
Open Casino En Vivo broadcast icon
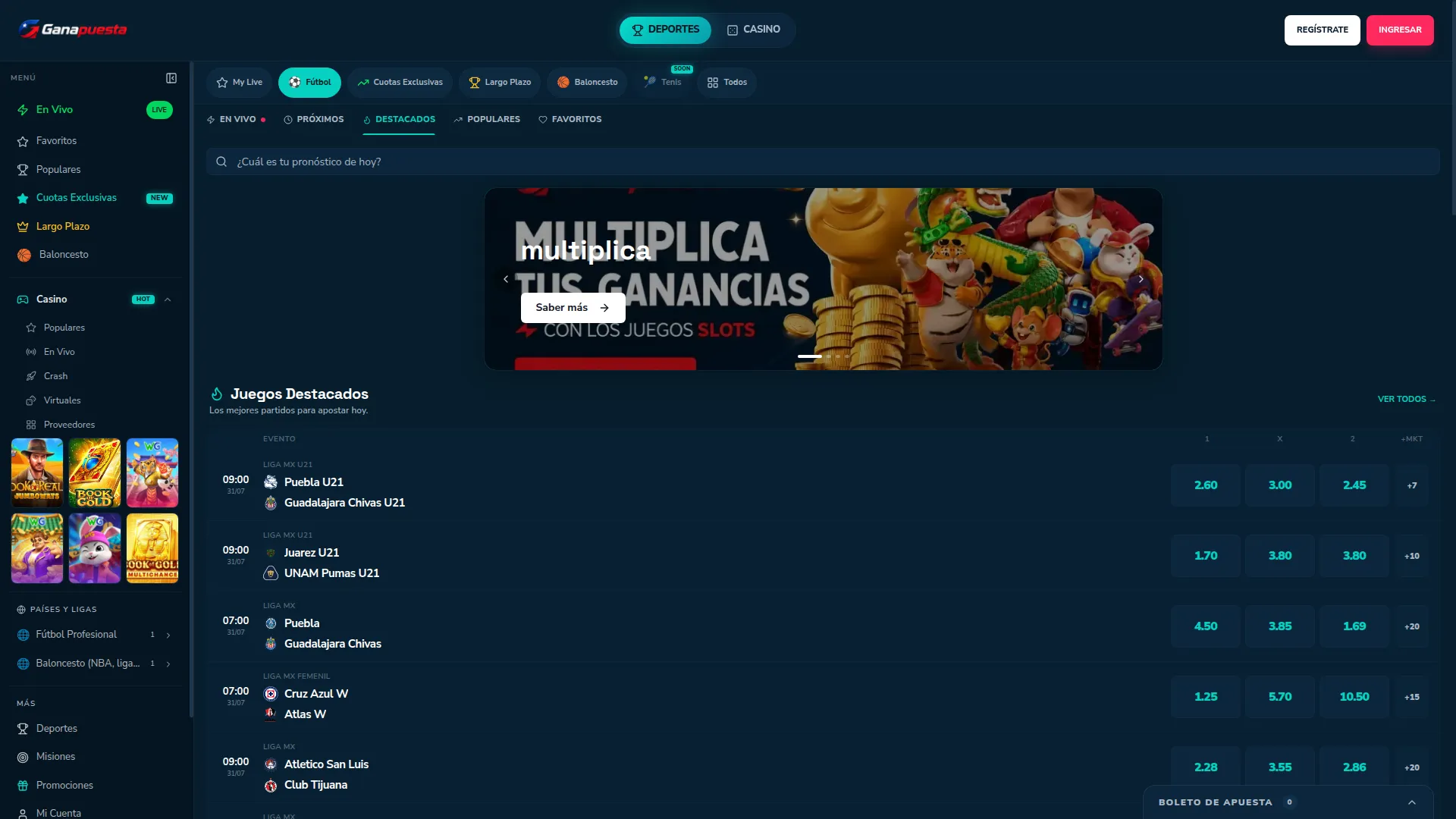[x=31, y=352]
